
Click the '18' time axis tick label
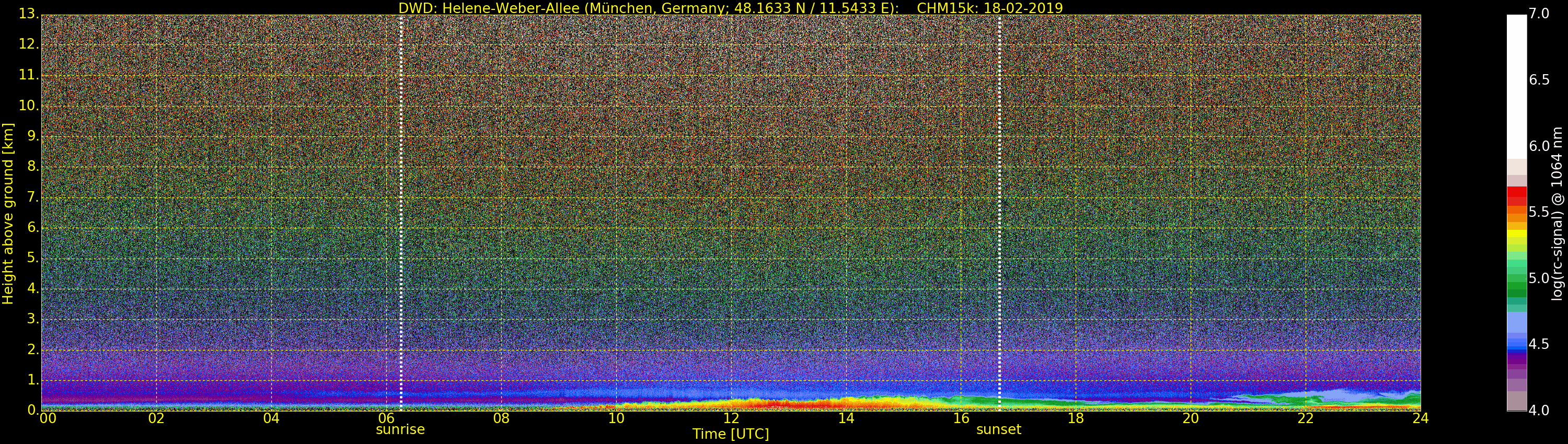pos(1076,418)
